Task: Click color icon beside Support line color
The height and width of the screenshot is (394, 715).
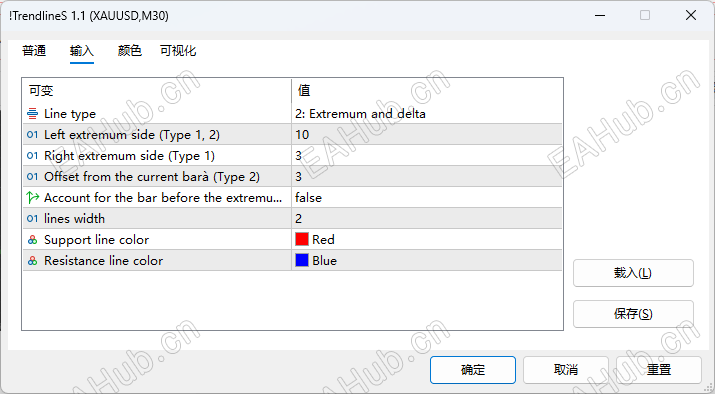Action: click(x=32, y=240)
